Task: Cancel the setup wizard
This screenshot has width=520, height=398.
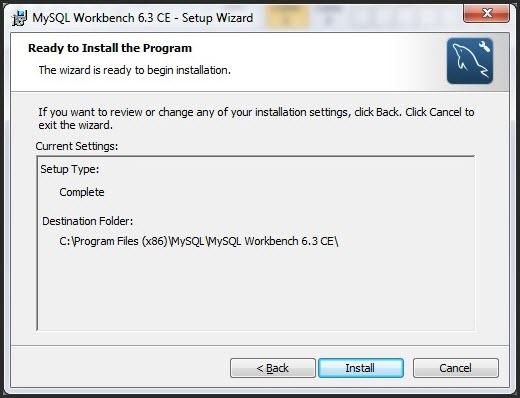Action: tap(456, 368)
